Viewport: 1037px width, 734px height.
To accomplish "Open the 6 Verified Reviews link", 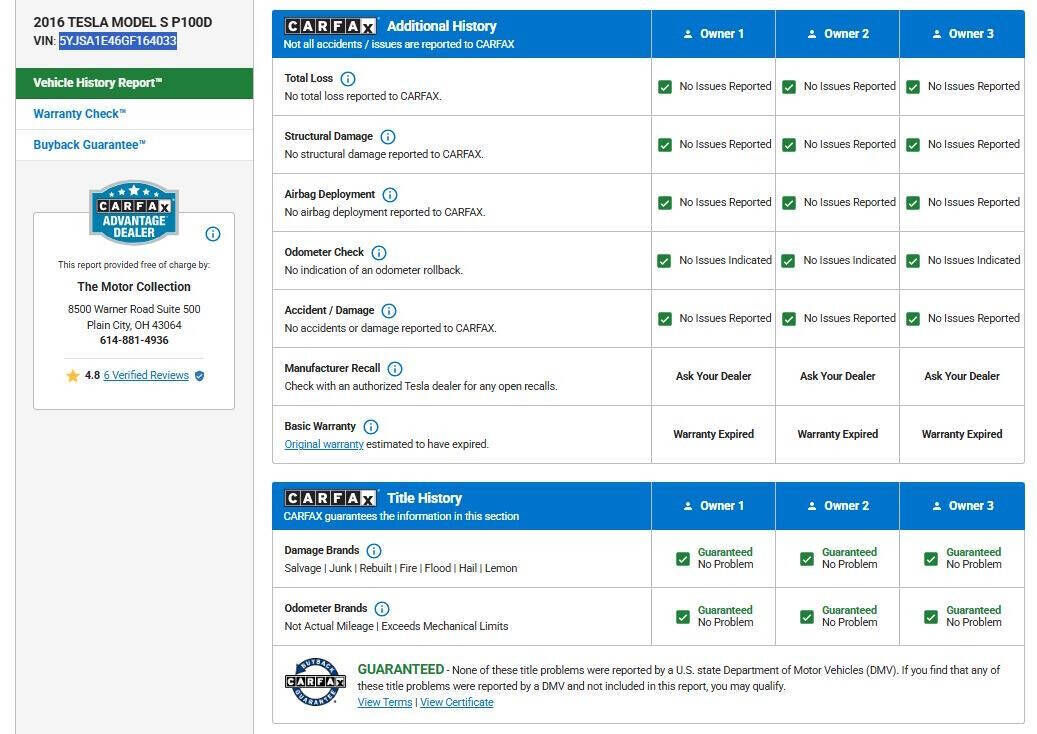I will (x=146, y=376).
